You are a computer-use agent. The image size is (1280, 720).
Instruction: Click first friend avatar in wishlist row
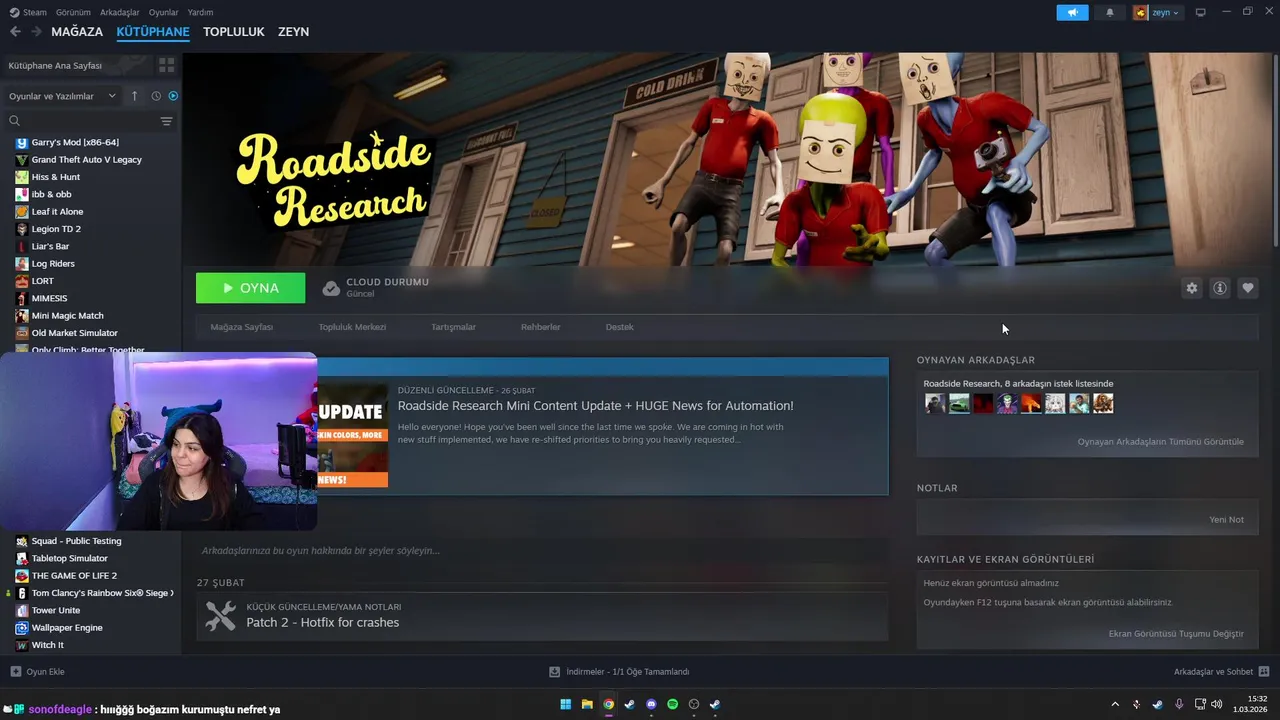[x=935, y=403]
